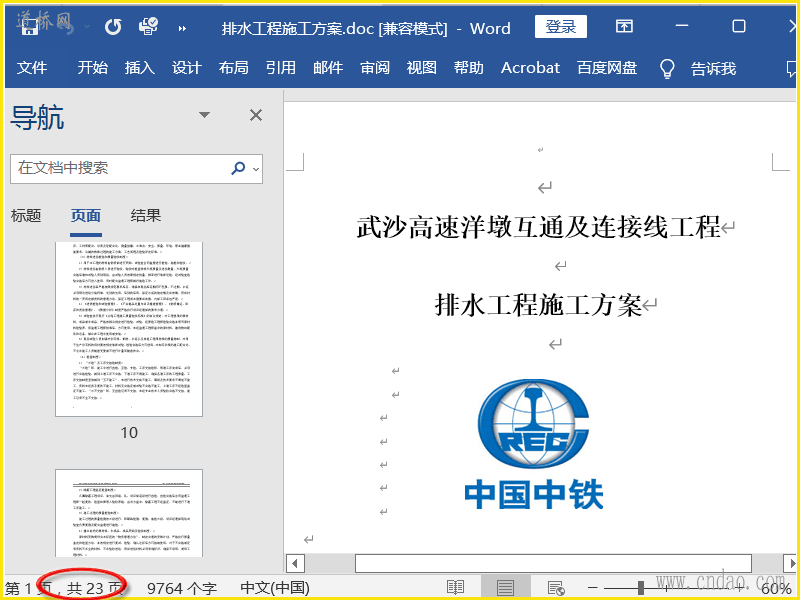Click the zoom out minus button
The height and width of the screenshot is (600, 800).
click(592, 588)
